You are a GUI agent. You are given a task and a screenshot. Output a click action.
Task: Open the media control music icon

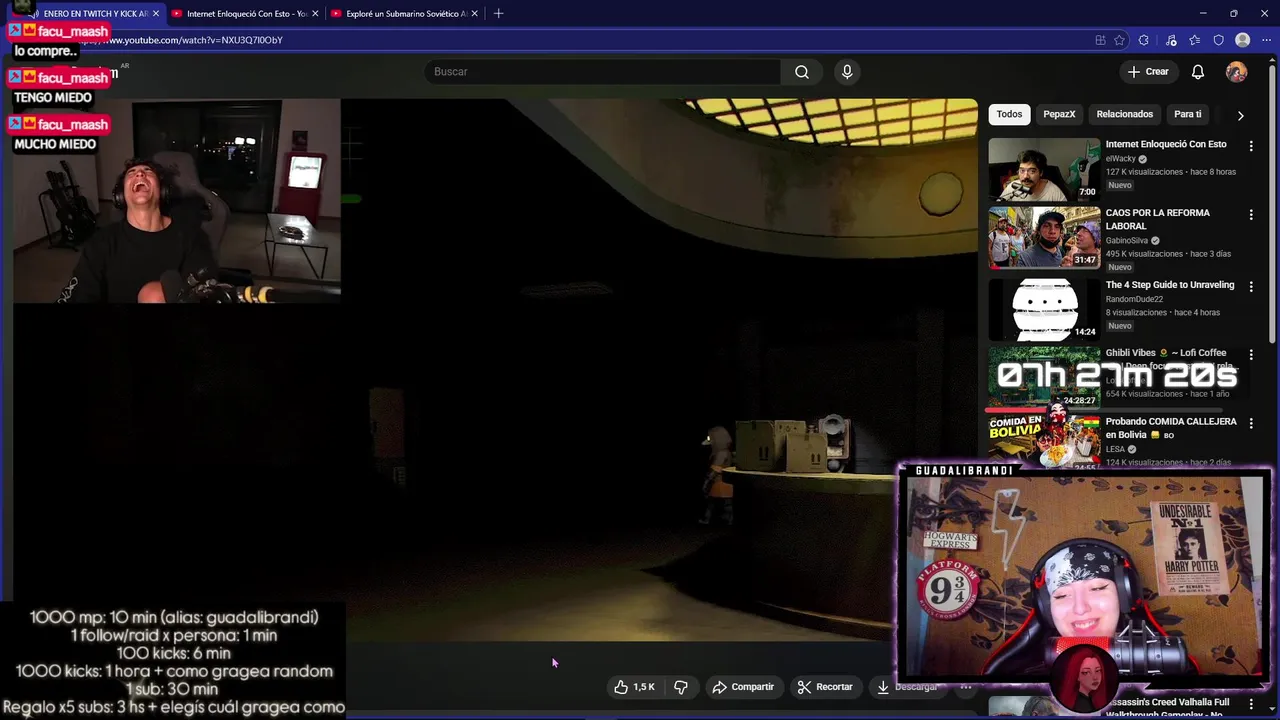[1171, 40]
